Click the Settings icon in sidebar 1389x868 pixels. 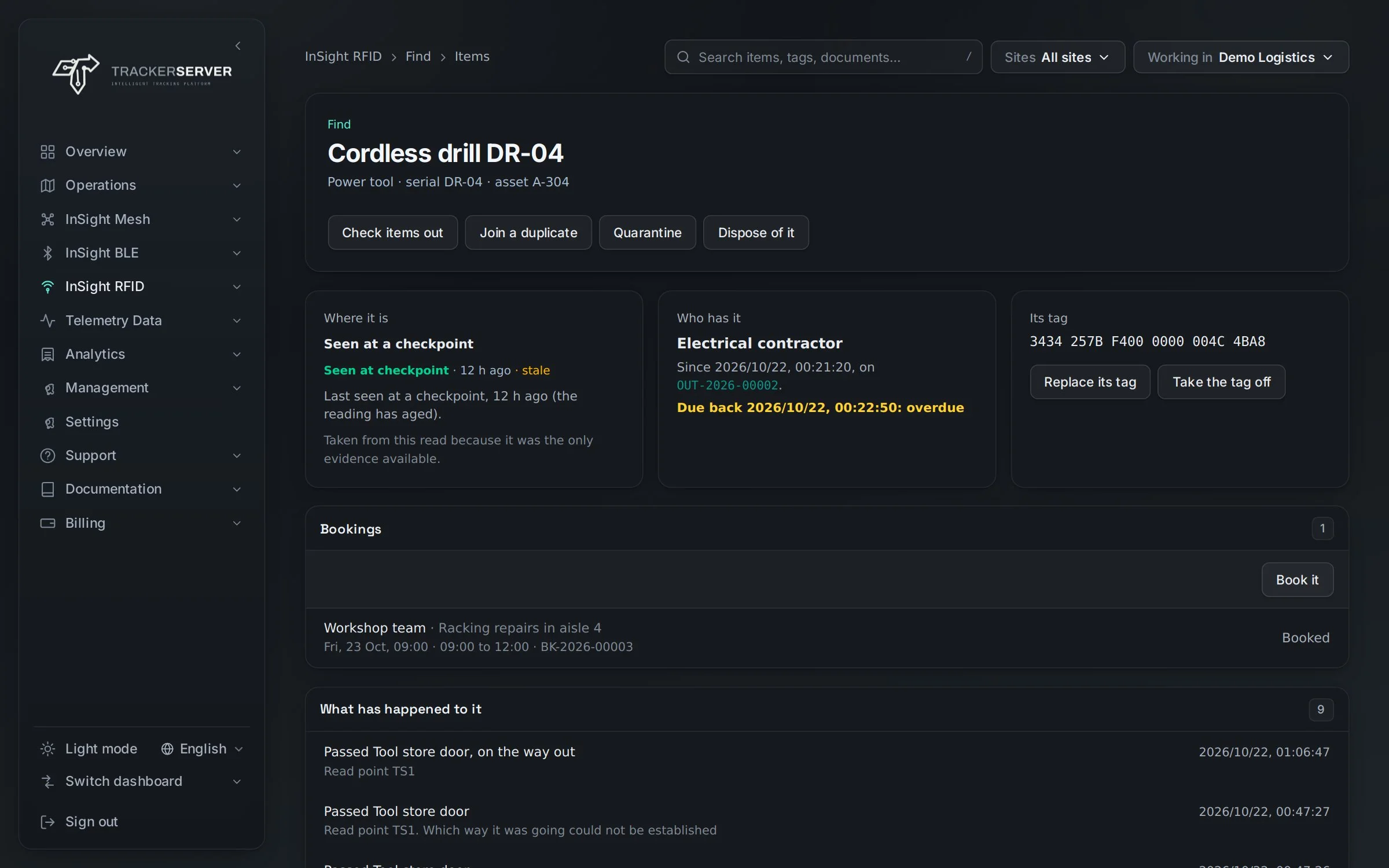tap(49, 422)
